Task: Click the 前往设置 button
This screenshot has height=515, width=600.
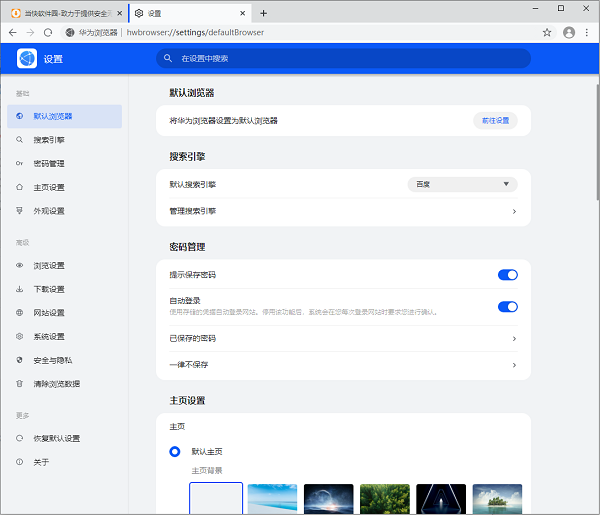Action: click(x=495, y=120)
